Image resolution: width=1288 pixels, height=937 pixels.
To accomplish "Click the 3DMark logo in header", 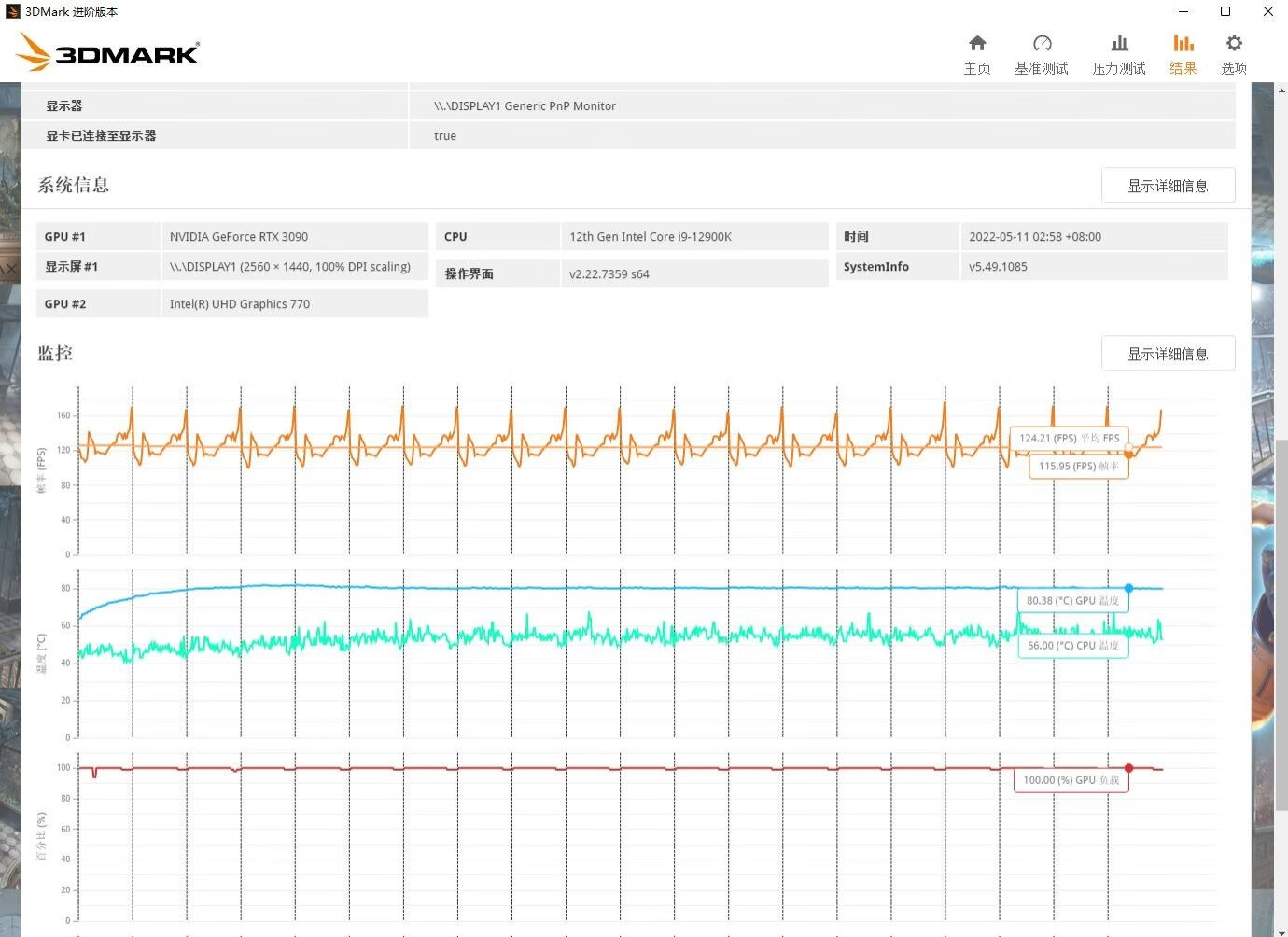I will point(108,52).
